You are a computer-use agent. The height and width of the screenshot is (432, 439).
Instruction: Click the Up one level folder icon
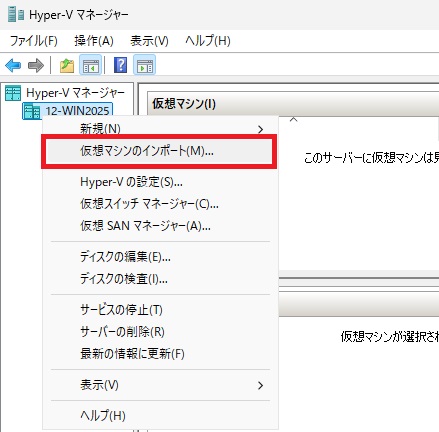coord(67,65)
